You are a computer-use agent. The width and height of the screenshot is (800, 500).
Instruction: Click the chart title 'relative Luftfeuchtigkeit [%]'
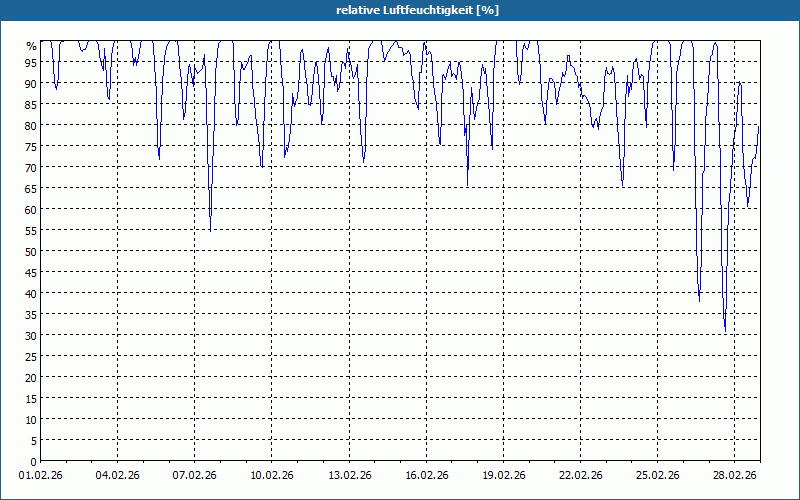tap(417, 10)
